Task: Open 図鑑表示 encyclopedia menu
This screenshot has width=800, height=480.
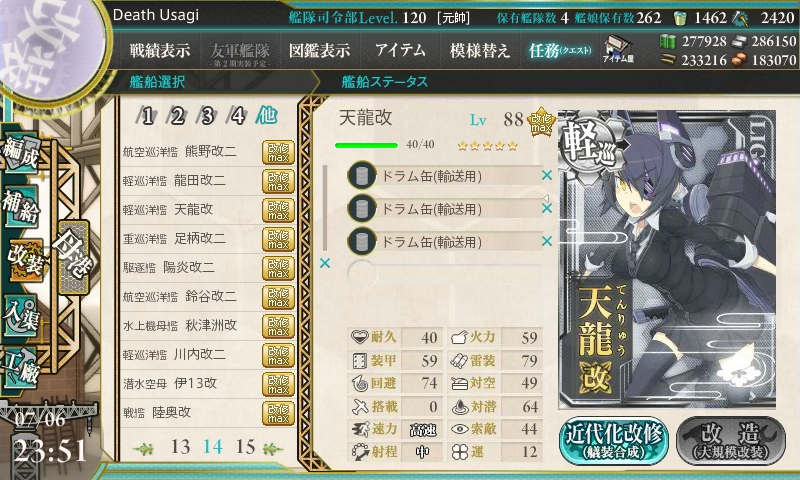Action: [319, 50]
